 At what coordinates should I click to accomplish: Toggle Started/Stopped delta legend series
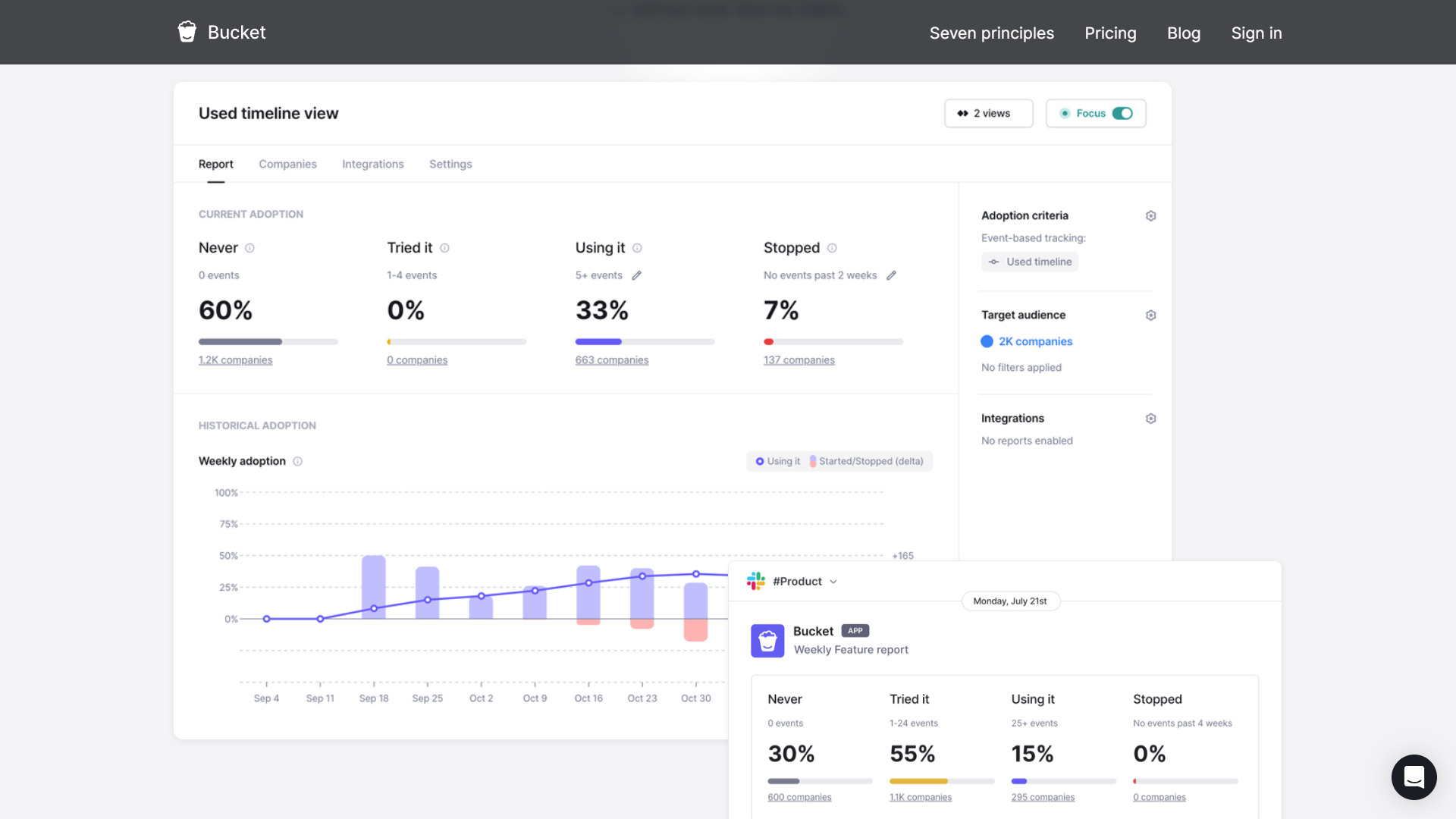pyautogui.click(x=866, y=461)
